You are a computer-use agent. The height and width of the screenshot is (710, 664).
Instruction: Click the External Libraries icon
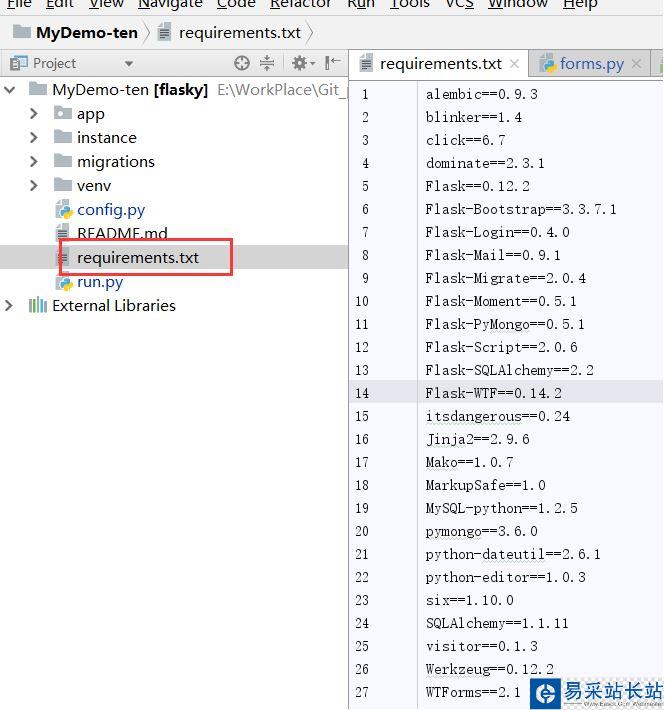[x=38, y=306]
